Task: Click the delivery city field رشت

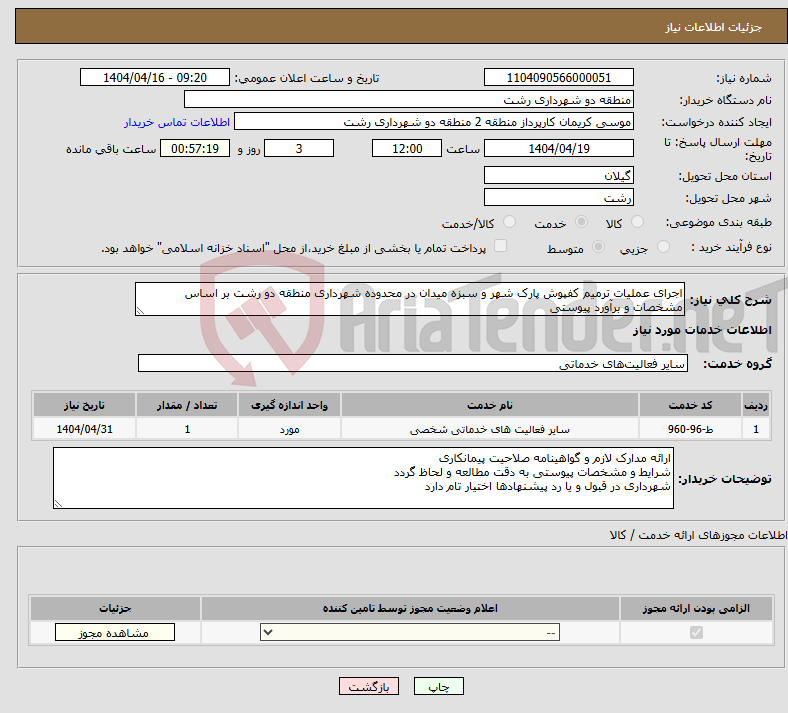Action: [x=559, y=197]
